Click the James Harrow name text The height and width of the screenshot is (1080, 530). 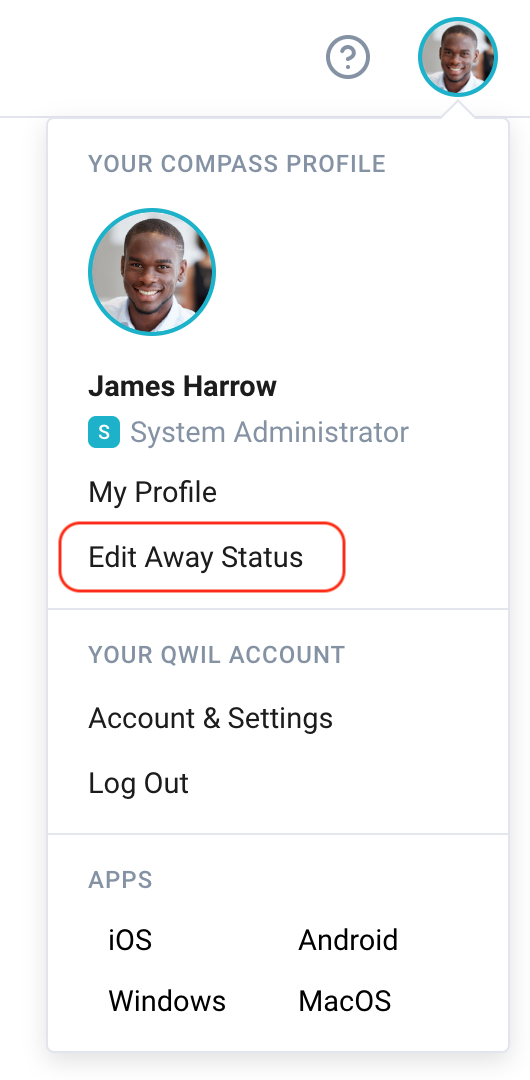[183, 386]
